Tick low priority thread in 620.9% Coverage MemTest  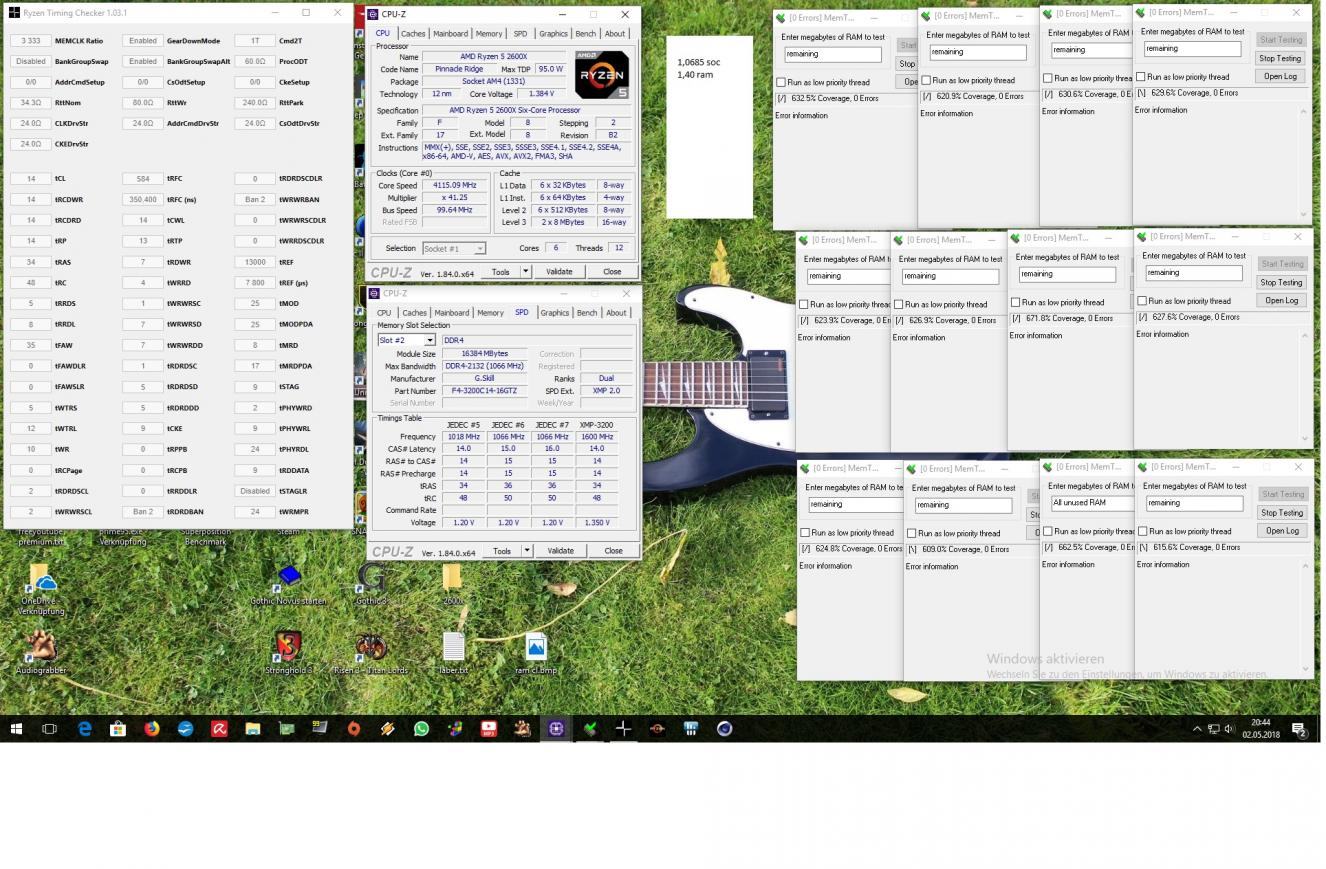926,80
